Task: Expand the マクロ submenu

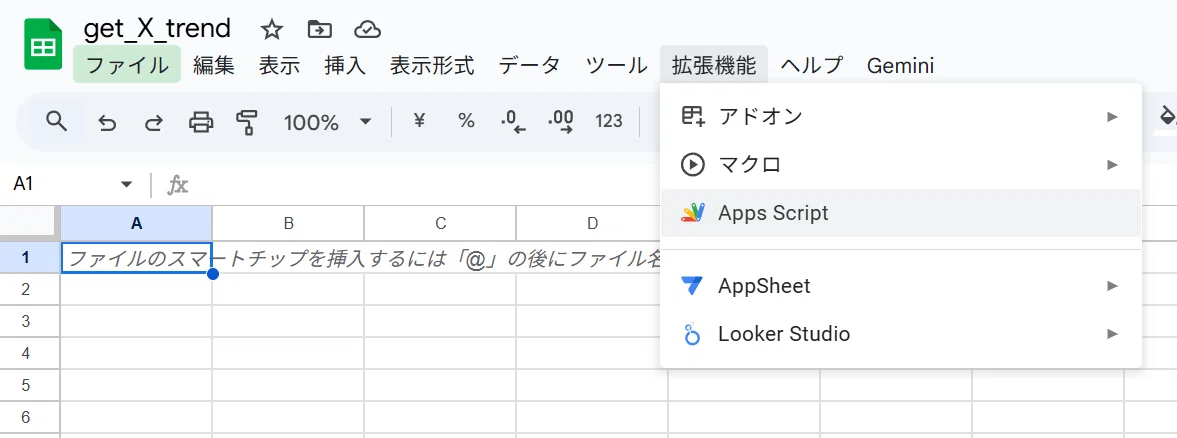Action: pyautogui.click(x=901, y=164)
